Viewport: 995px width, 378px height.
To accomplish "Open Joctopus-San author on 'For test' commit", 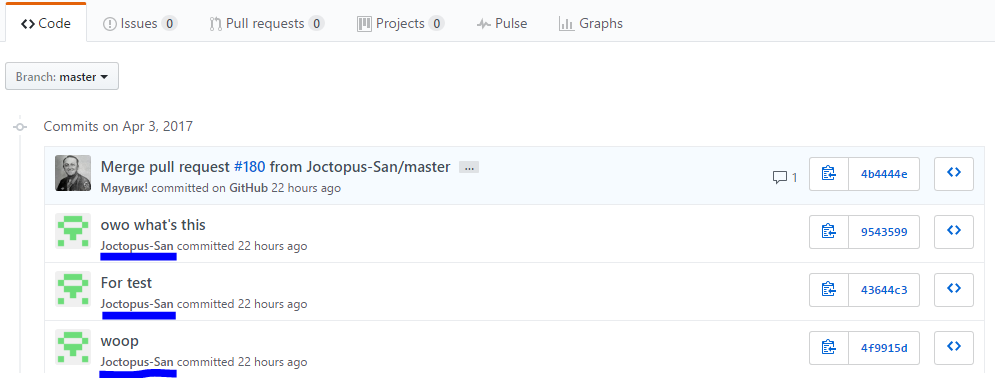I will [137, 304].
